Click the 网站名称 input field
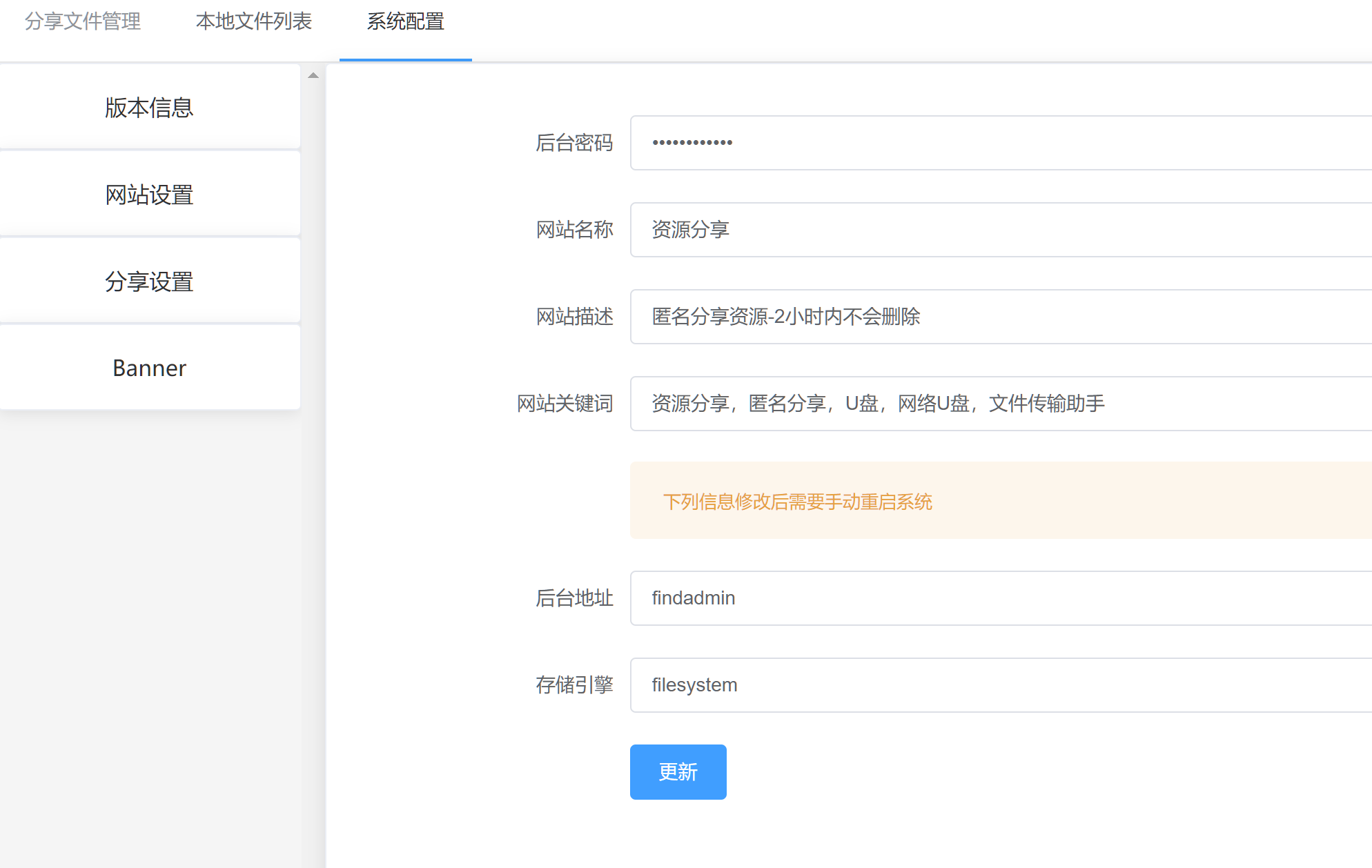The width and height of the screenshot is (1372, 868). [x=1001, y=230]
